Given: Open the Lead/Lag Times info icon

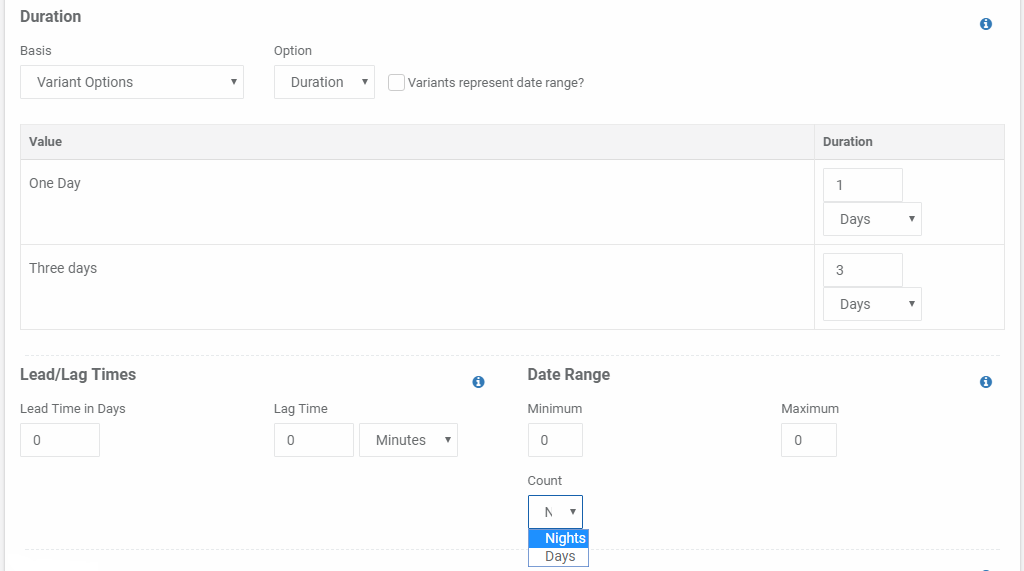Looking at the screenshot, I should [x=478, y=382].
